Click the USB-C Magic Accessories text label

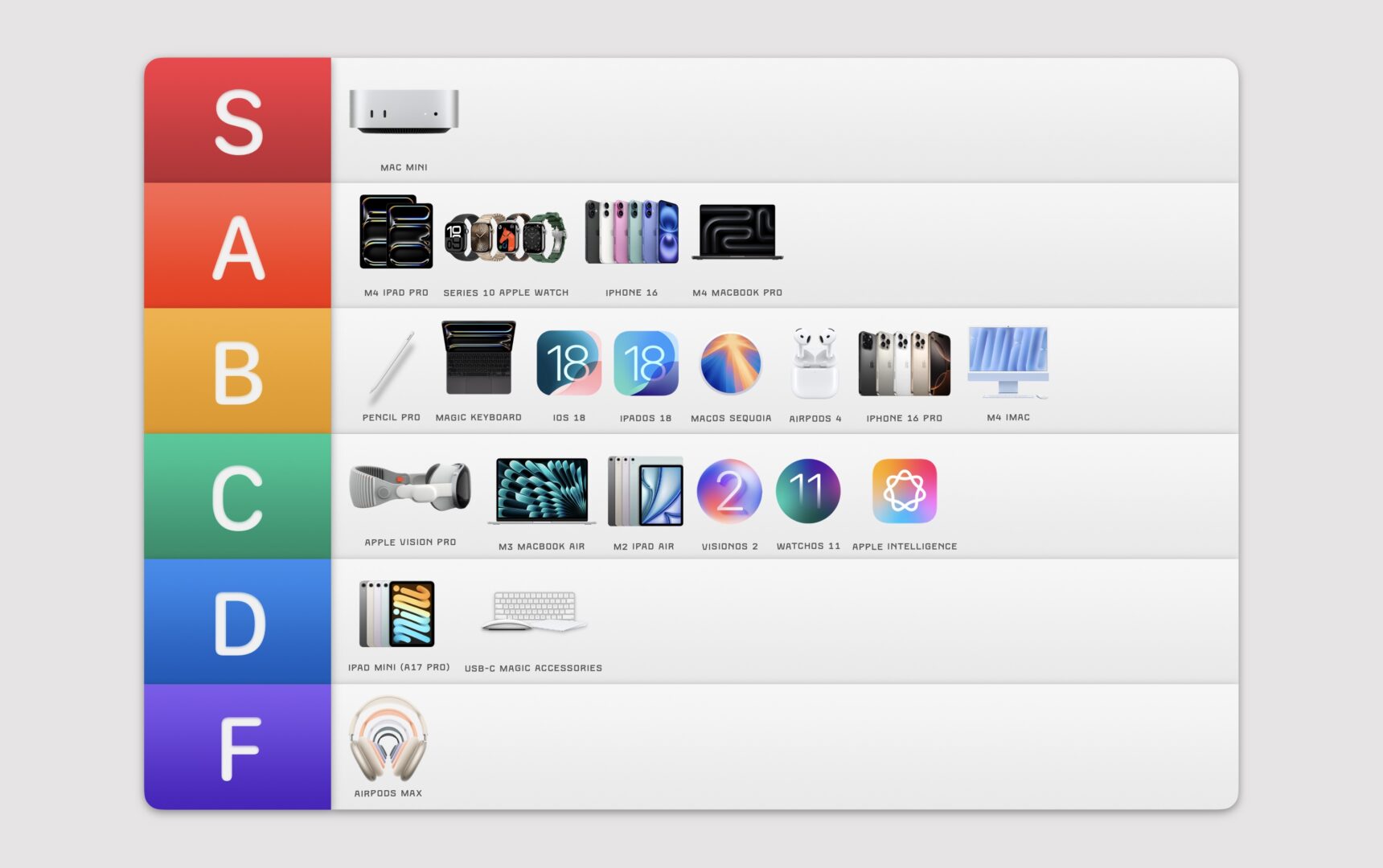coord(533,668)
